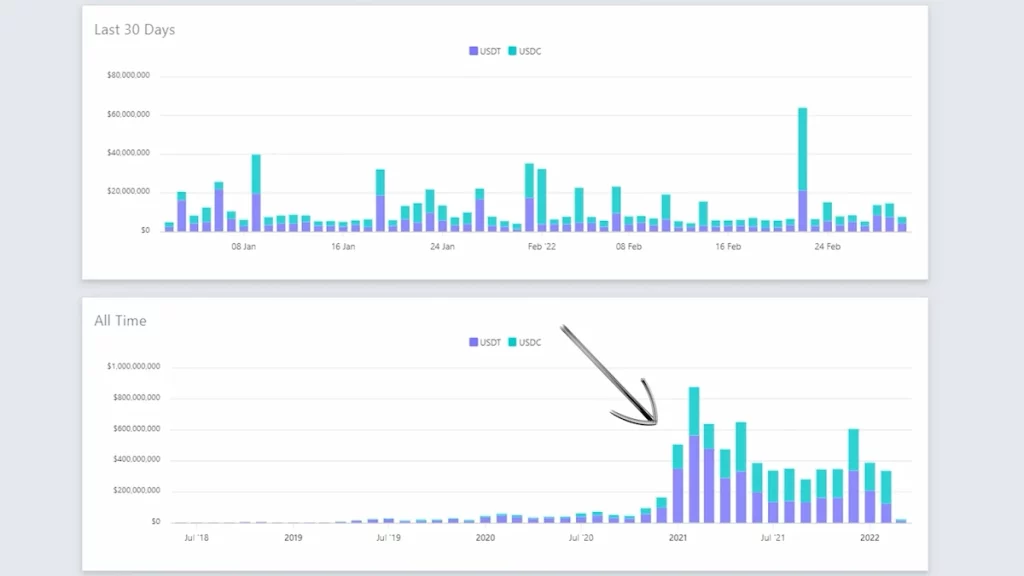Click the Feb '22 x-axis label
The width and height of the screenshot is (1024, 576).
541,246
